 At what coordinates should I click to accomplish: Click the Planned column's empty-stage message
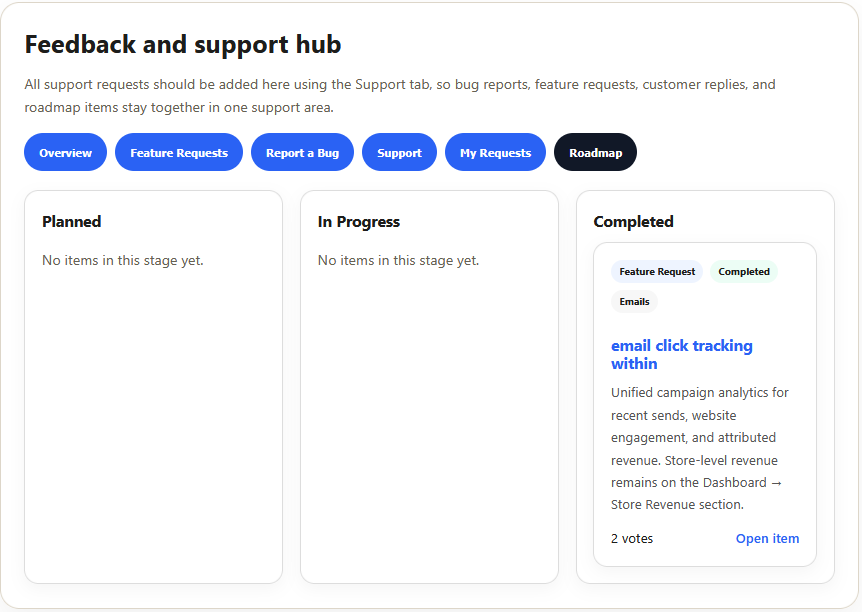pyautogui.click(x=123, y=260)
